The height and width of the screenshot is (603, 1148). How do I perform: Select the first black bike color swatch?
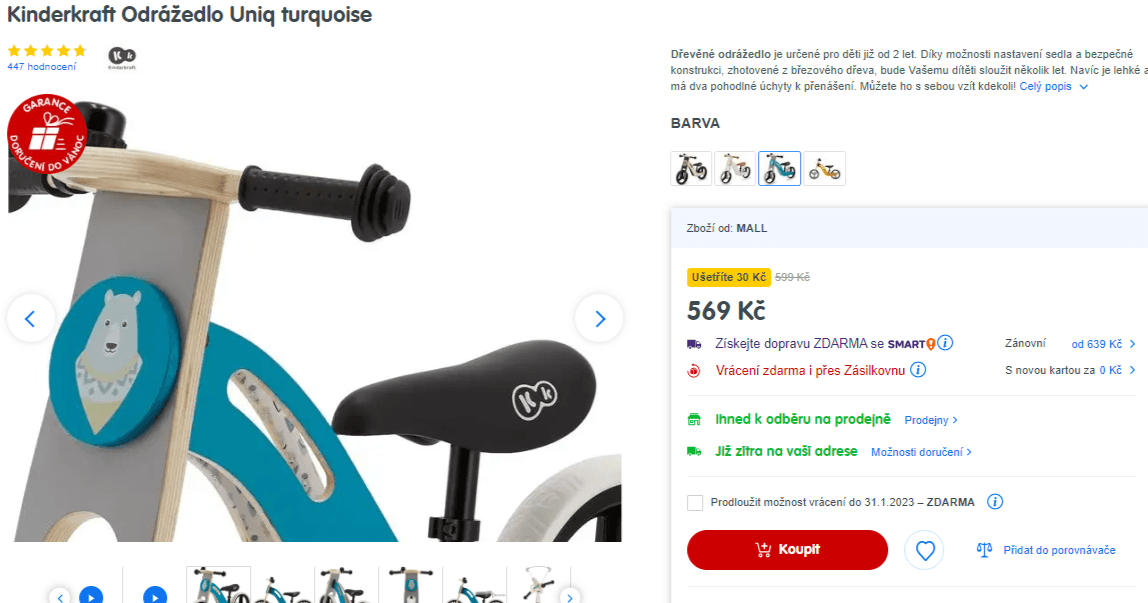[x=691, y=168]
